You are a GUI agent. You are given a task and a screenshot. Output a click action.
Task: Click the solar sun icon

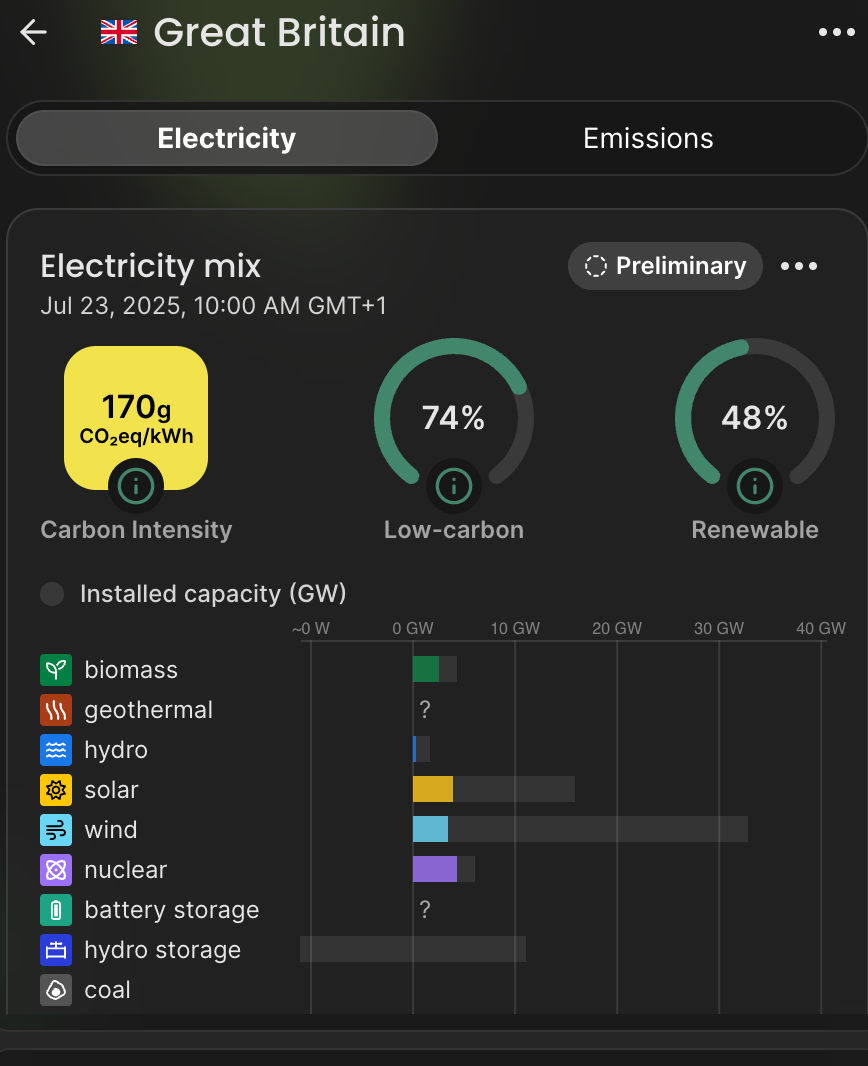click(x=56, y=790)
